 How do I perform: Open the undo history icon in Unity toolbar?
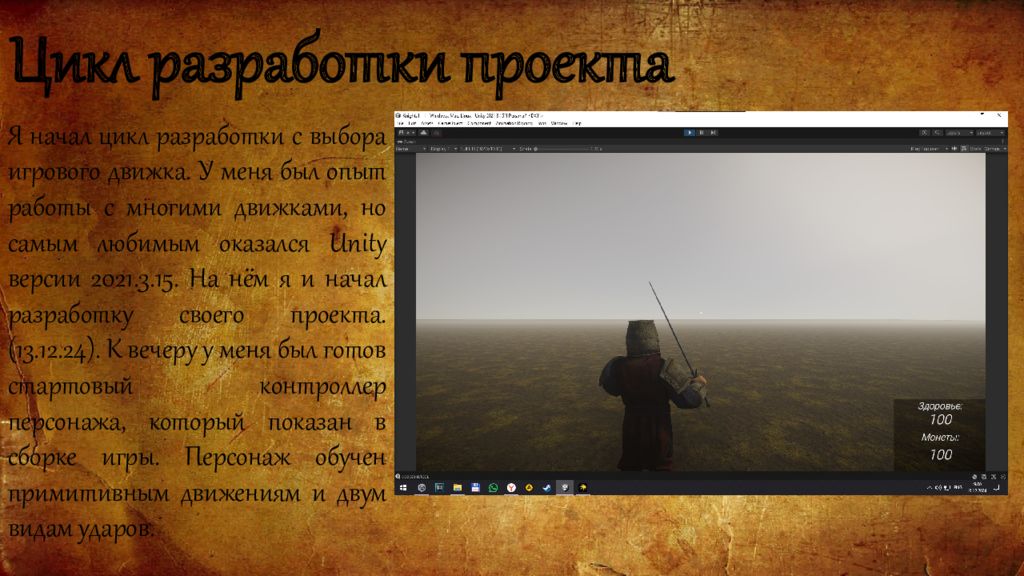click(924, 133)
